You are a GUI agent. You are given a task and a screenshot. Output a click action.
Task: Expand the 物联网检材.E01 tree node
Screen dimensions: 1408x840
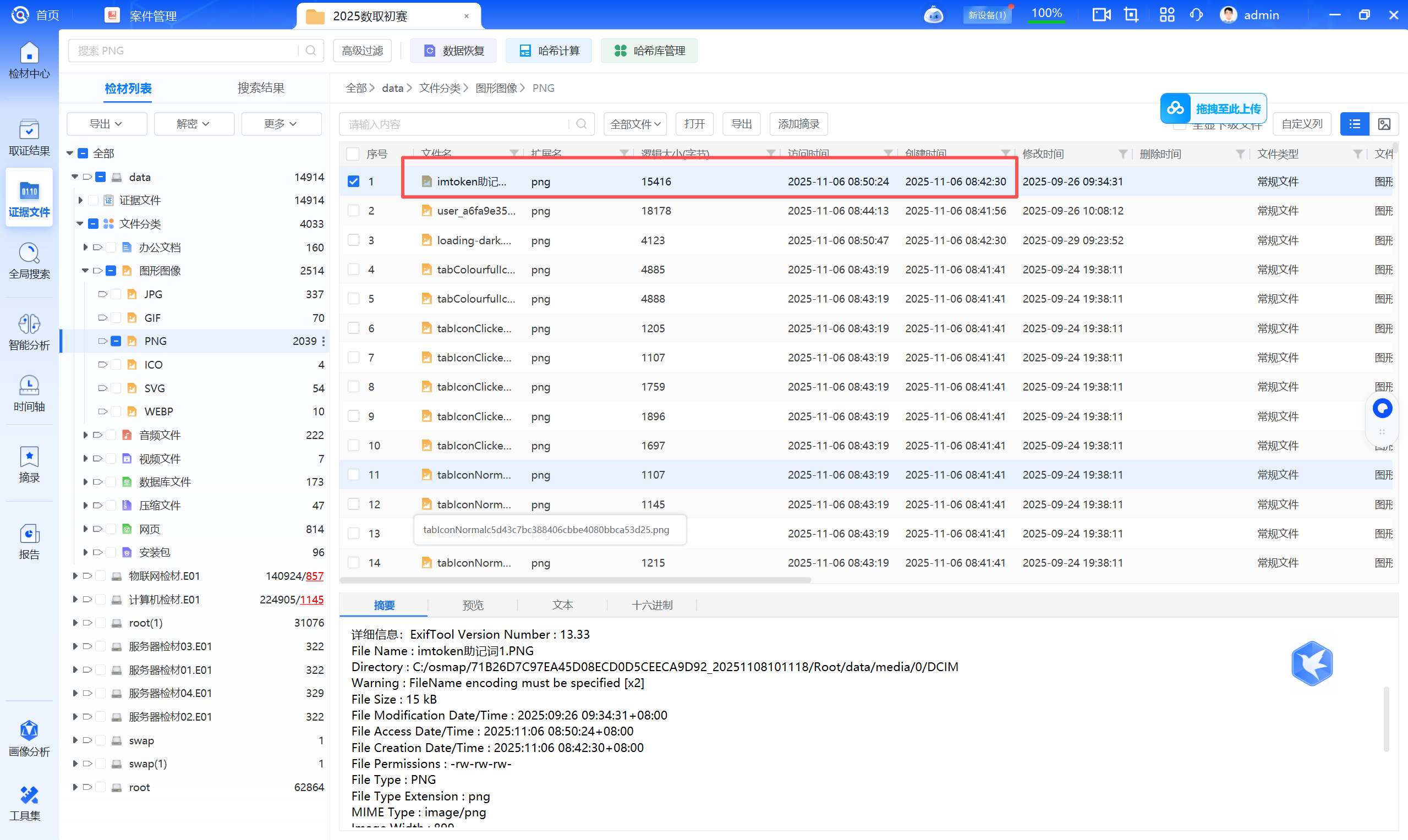coord(75,575)
